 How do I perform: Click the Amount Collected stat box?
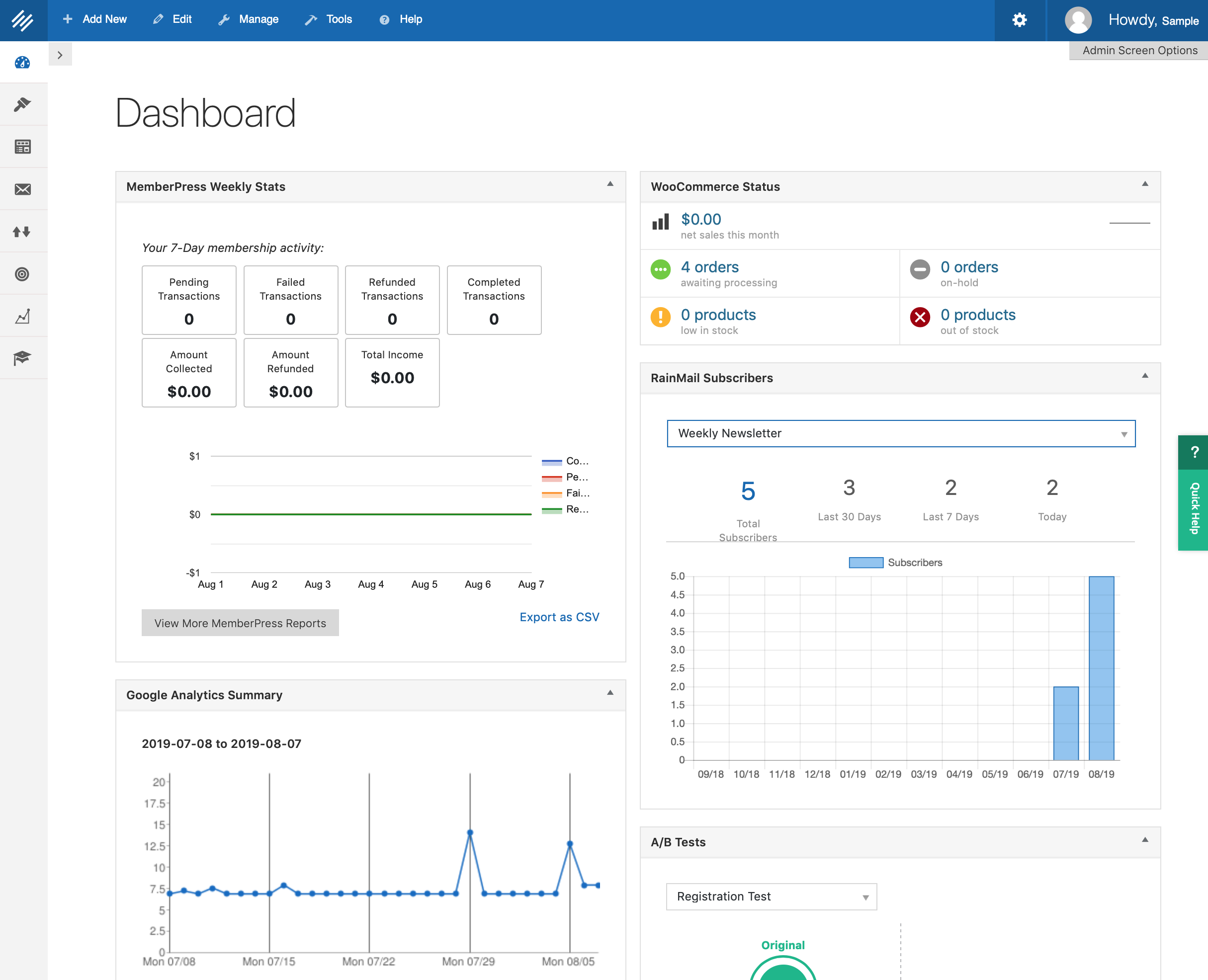pos(189,373)
